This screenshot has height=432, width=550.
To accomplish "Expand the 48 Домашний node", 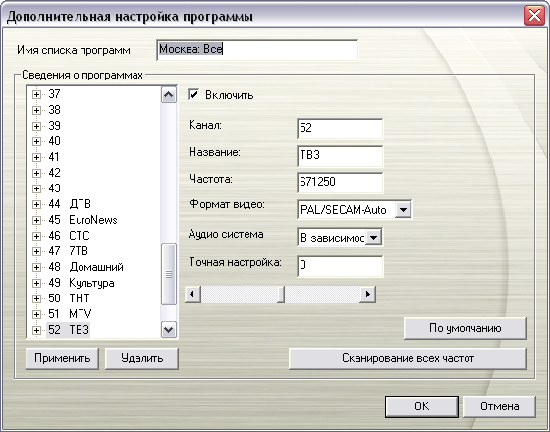I will [x=36, y=267].
